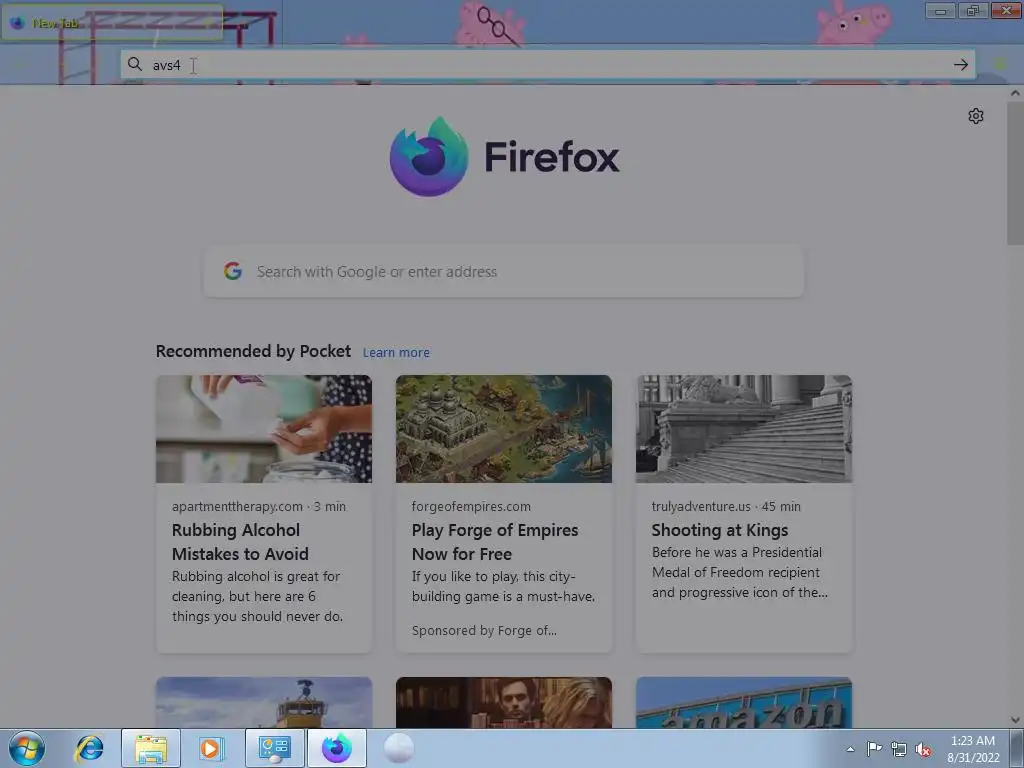Click the vertical scrollbar thumb
This screenshot has height=768, width=1024.
[x=1015, y=173]
